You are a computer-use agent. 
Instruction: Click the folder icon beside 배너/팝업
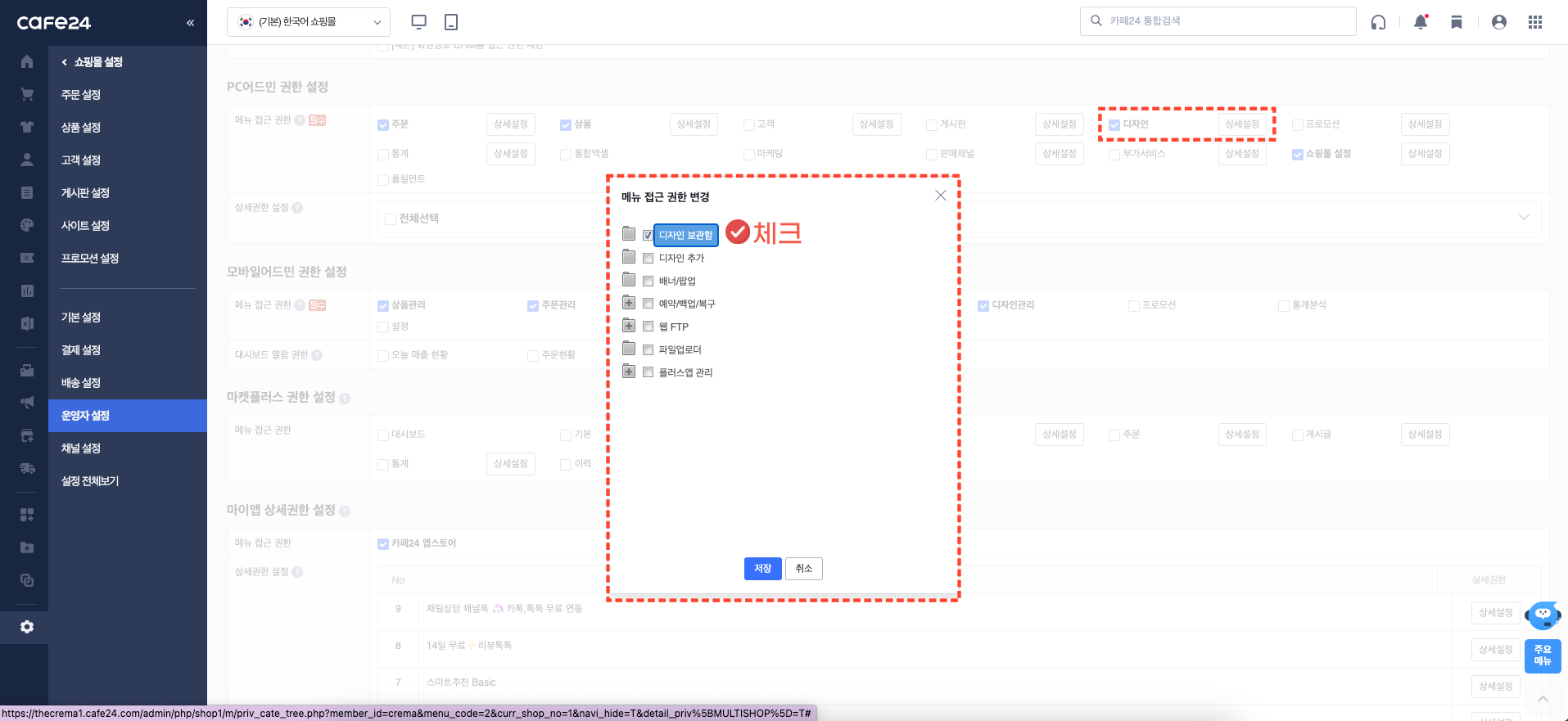629,280
